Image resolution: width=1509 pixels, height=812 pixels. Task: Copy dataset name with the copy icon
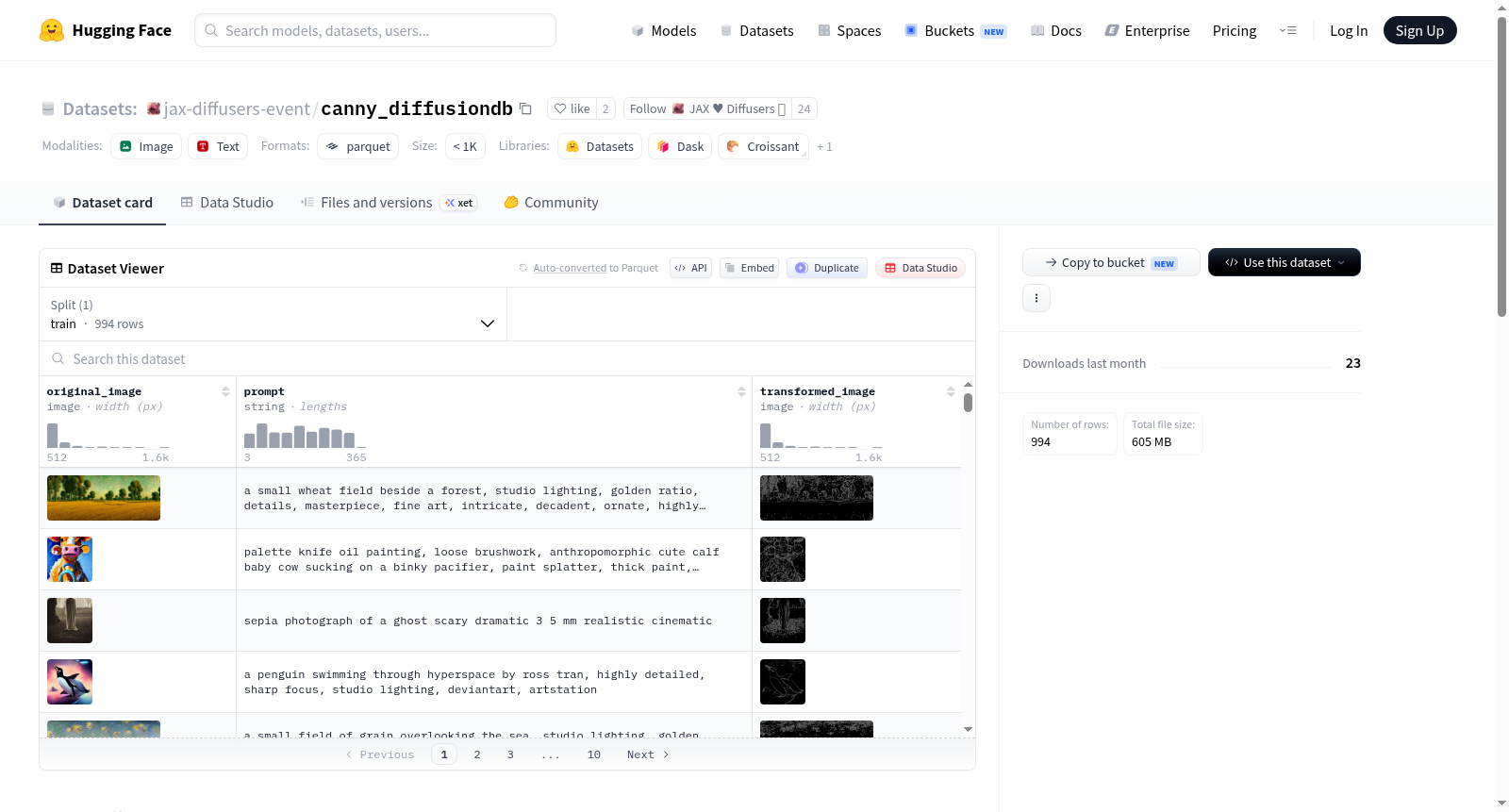tap(526, 108)
